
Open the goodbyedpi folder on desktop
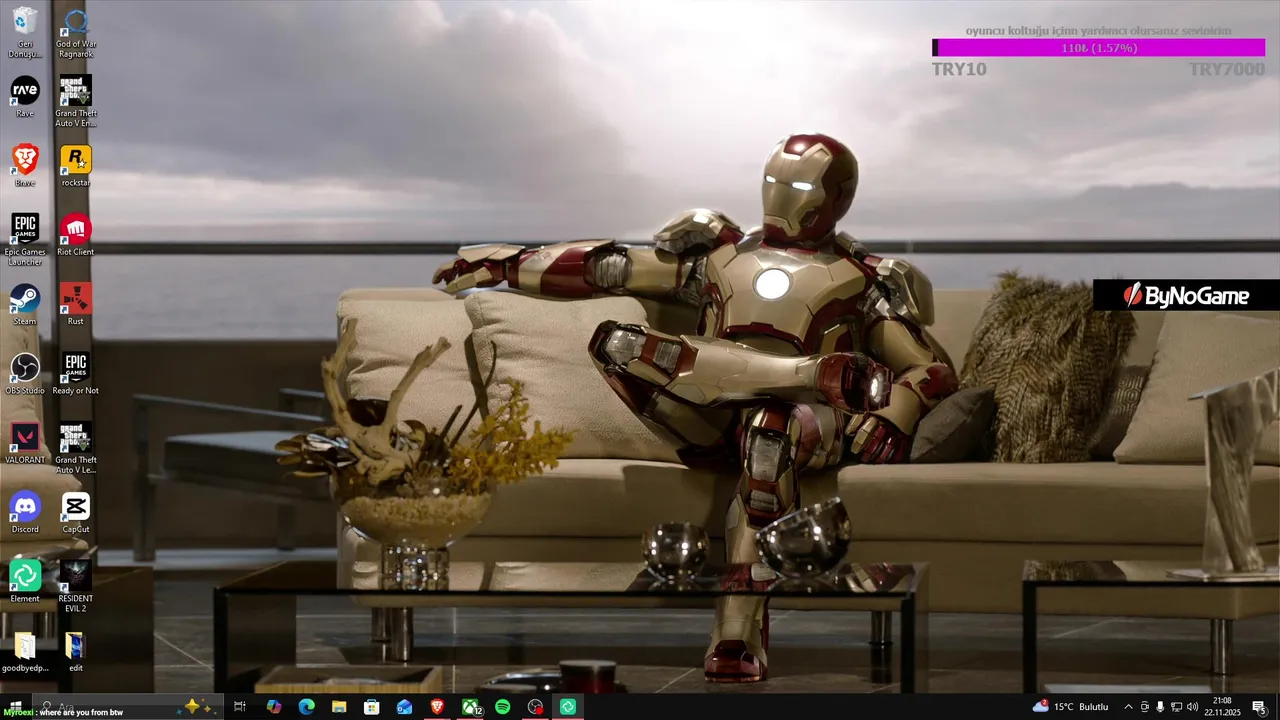tap(25, 651)
